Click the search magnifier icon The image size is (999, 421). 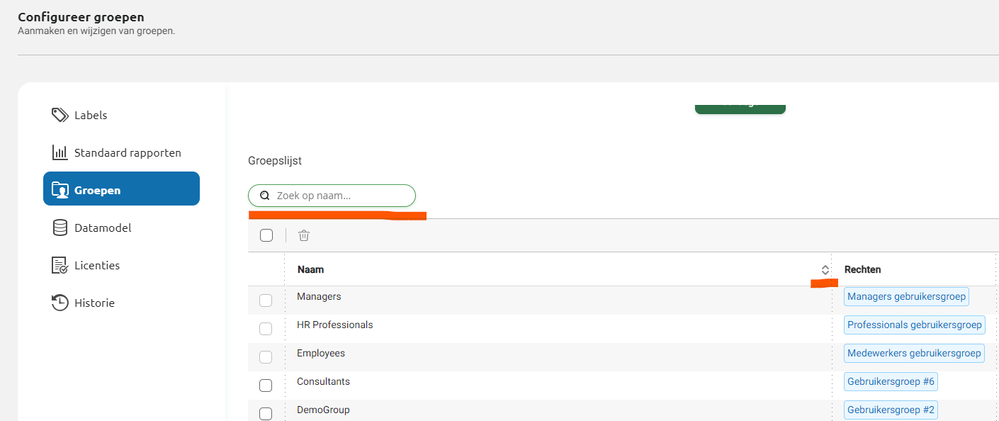[x=265, y=196]
